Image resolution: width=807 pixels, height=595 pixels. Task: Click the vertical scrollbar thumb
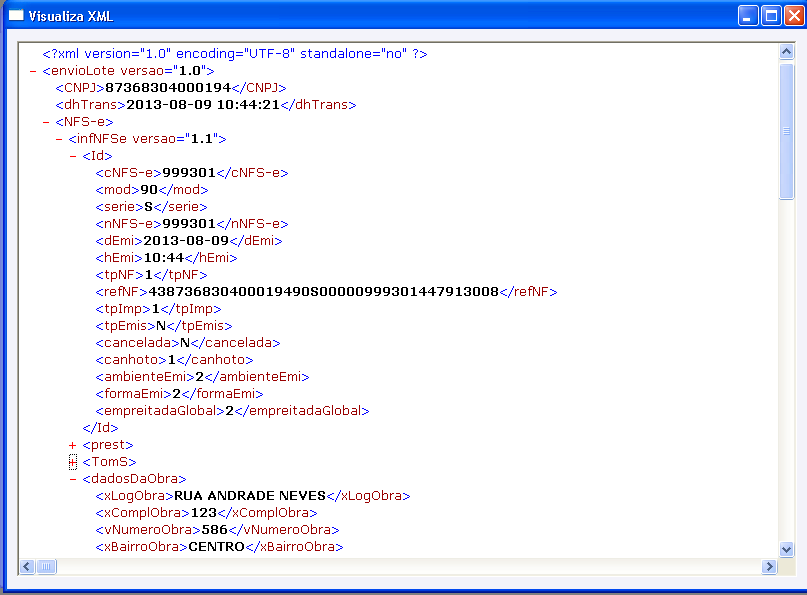point(786,131)
